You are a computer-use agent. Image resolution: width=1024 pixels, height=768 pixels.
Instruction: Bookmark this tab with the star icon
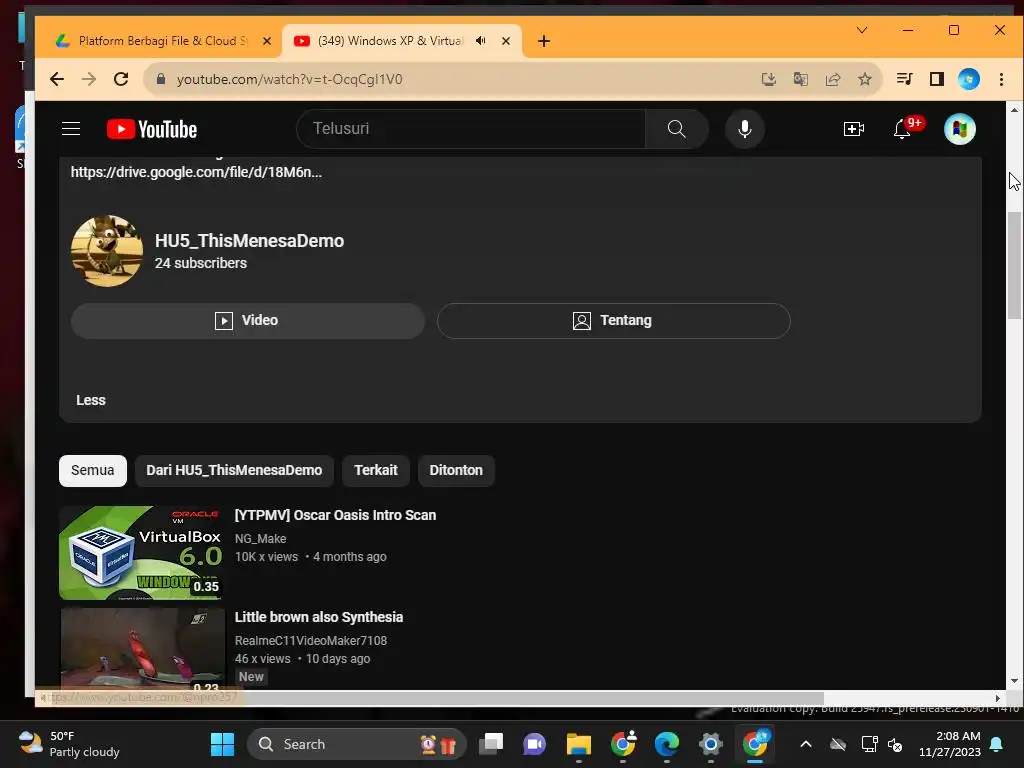(x=865, y=79)
